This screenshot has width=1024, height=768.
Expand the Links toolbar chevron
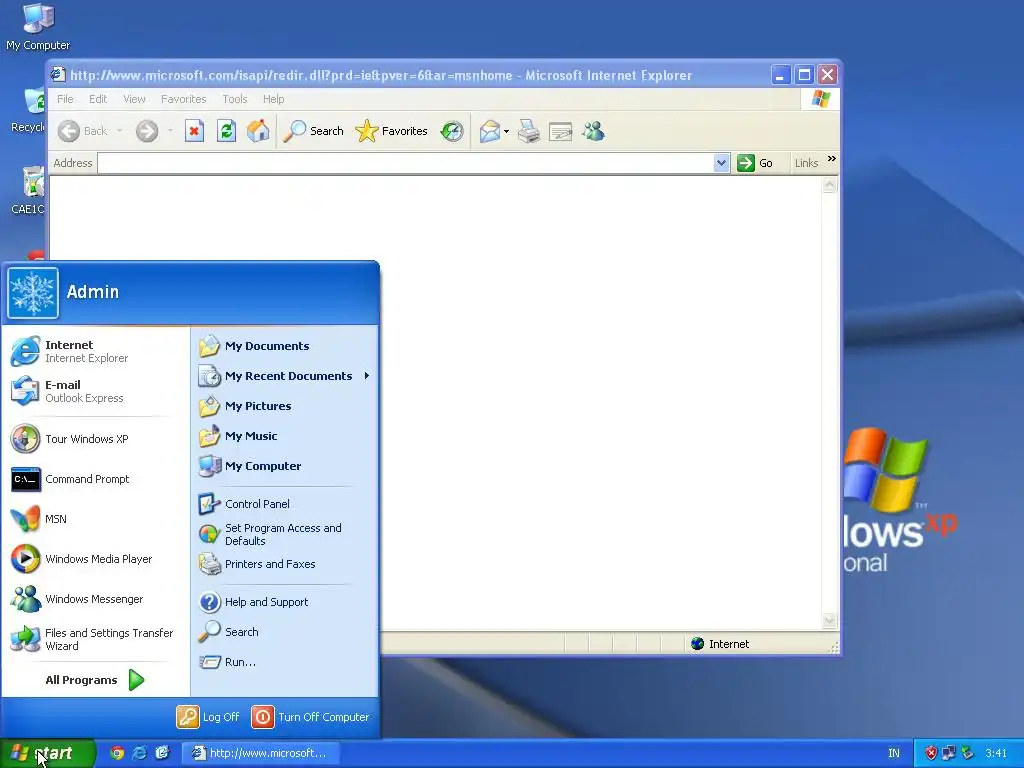pos(831,159)
